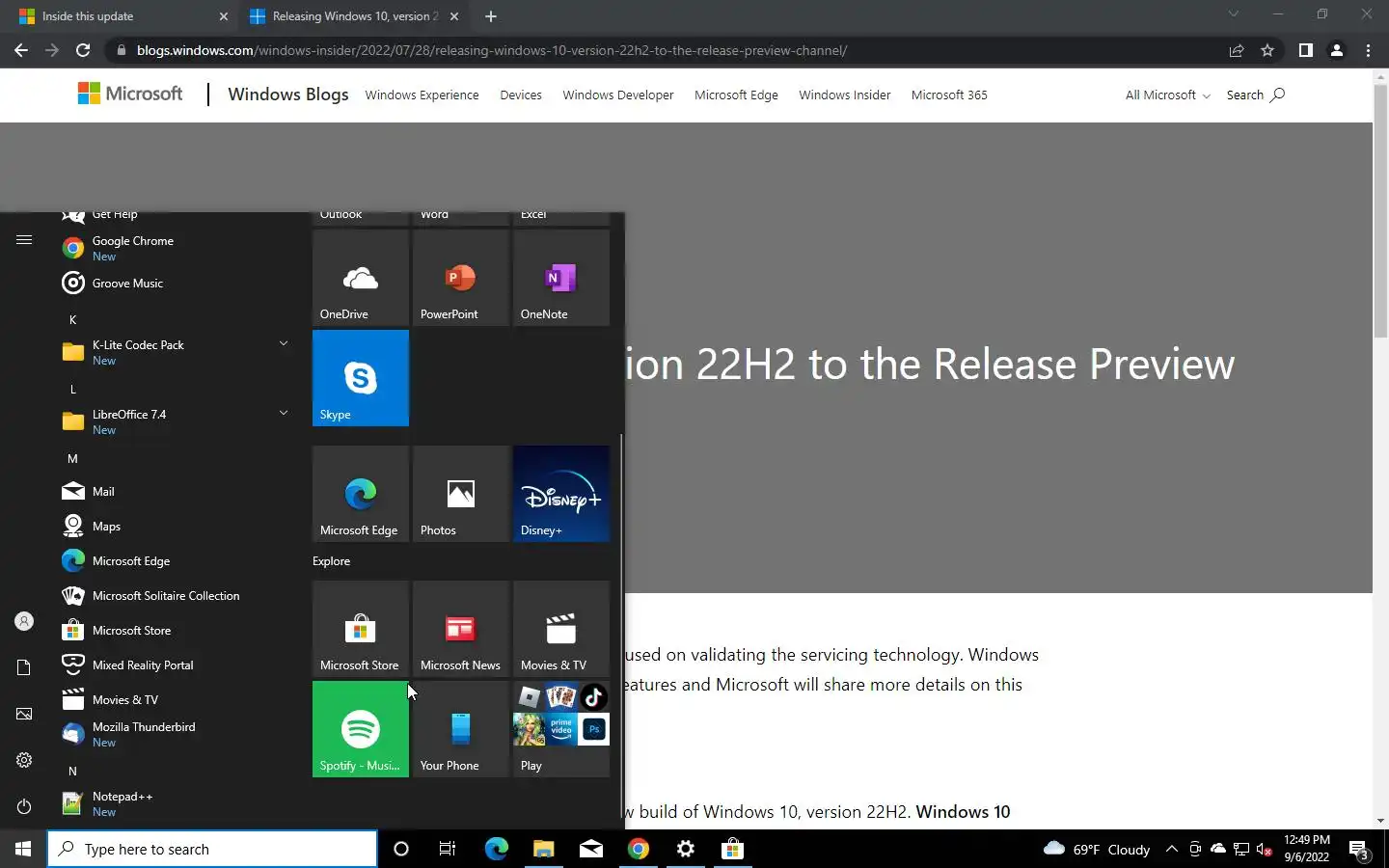Image resolution: width=1389 pixels, height=868 pixels.
Task: Open the Movies & TV tile
Action: point(561,629)
